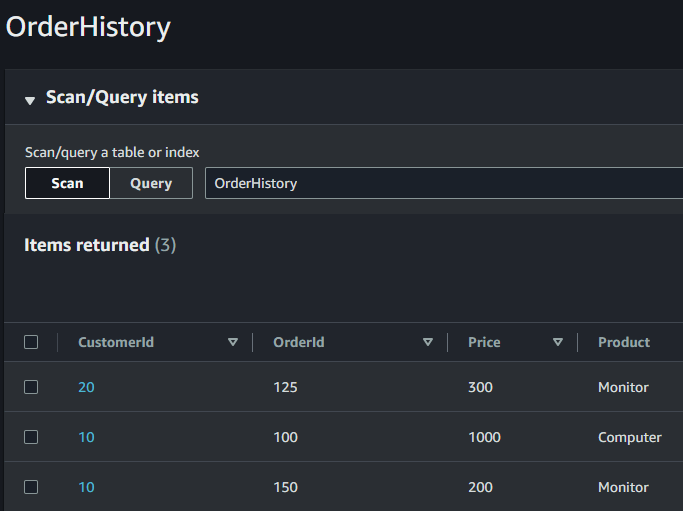Open CustomerId 10 link in Computer row
This screenshot has height=511, width=683.
point(86,437)
